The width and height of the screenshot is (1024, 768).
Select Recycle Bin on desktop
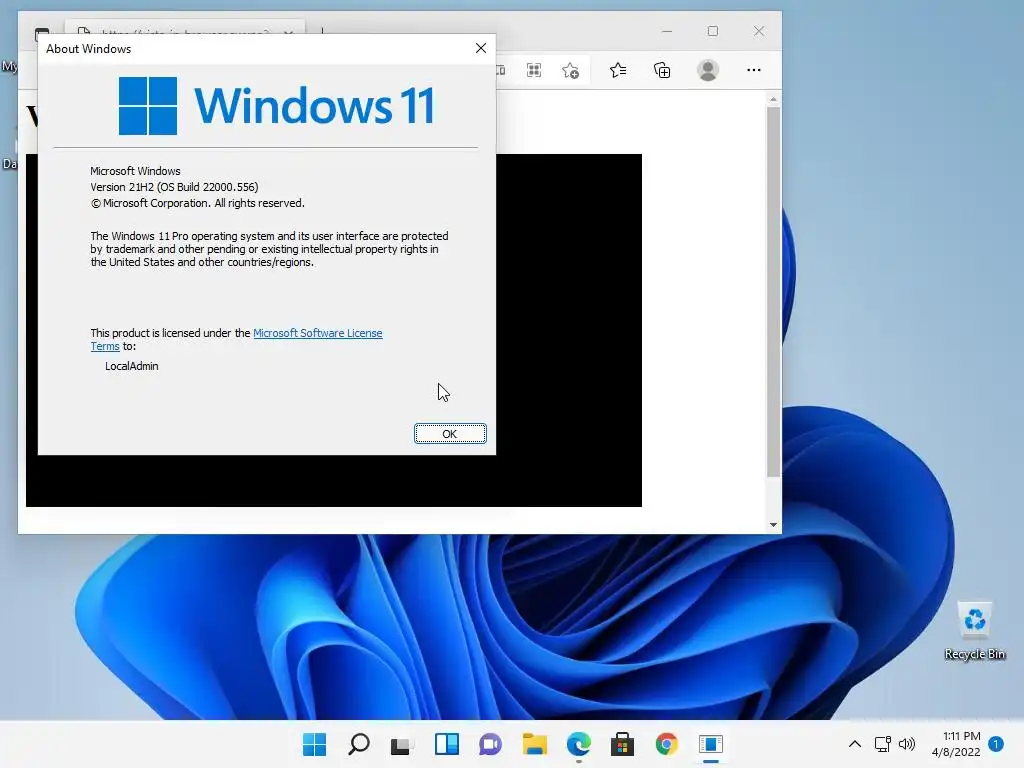tap(974, 630)
